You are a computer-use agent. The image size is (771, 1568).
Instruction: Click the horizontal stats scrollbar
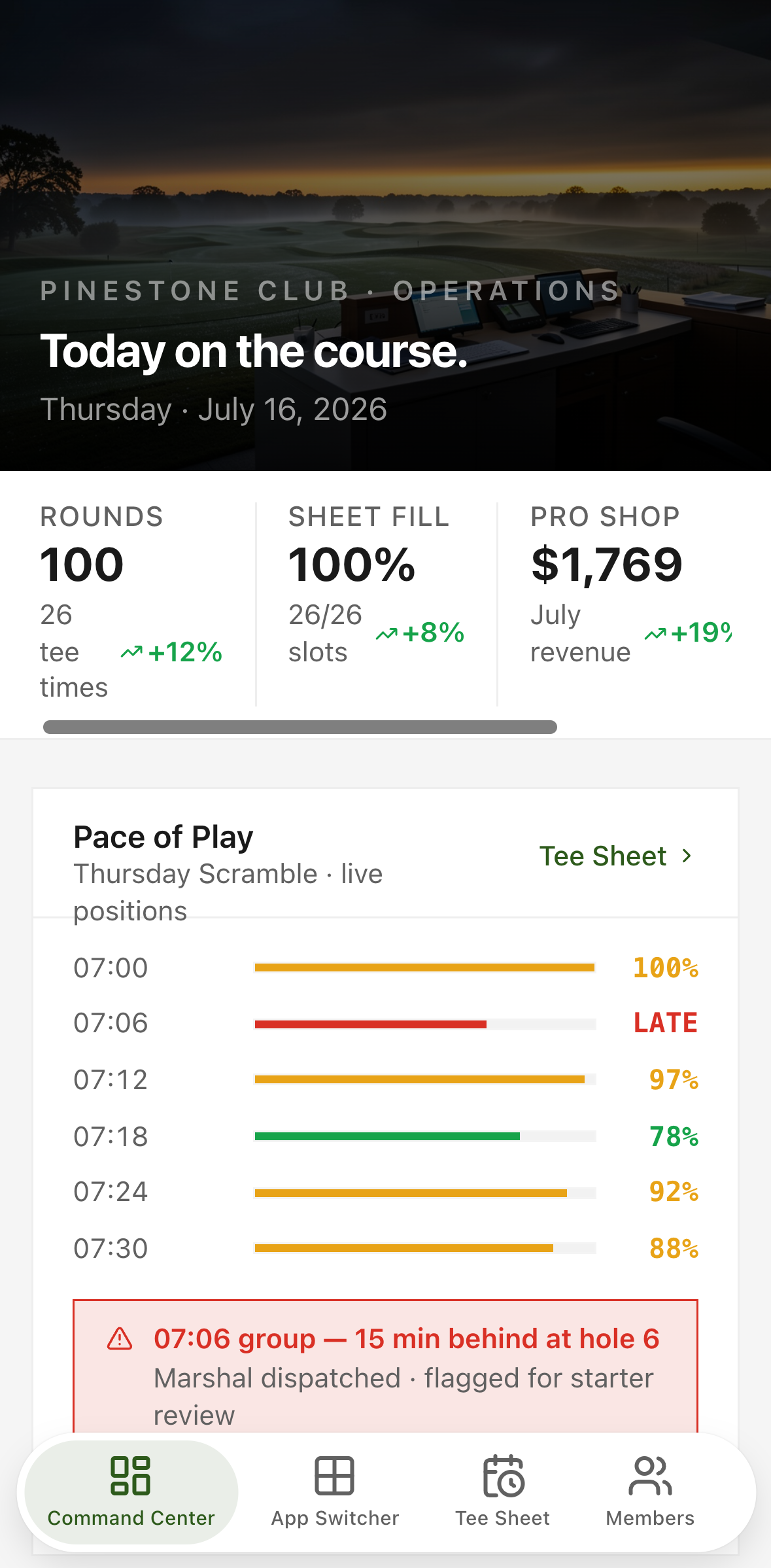(x=300, y=727)
